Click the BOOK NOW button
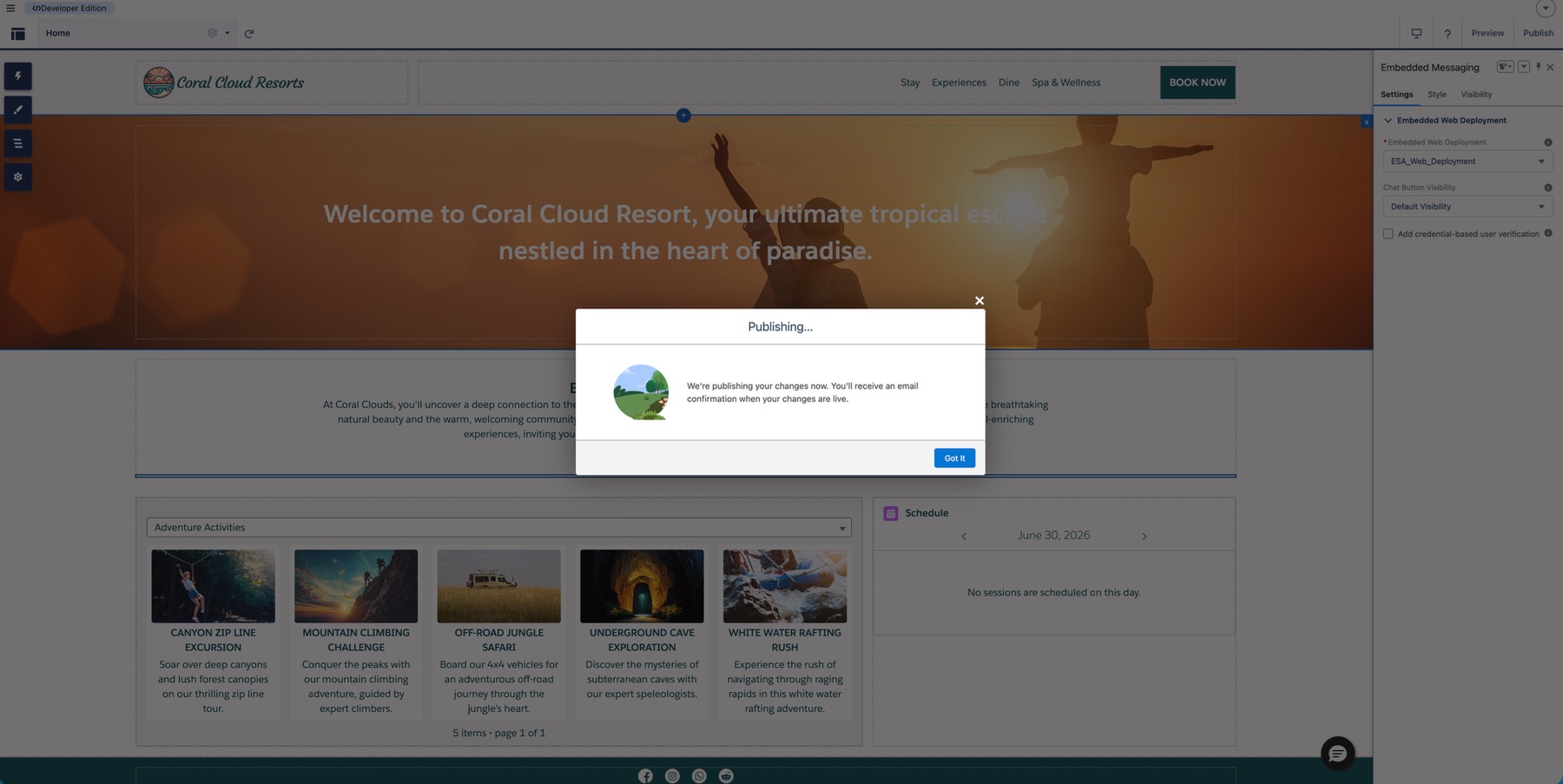This screenshot has height=784, width=1563. (x=1197, y=82)
